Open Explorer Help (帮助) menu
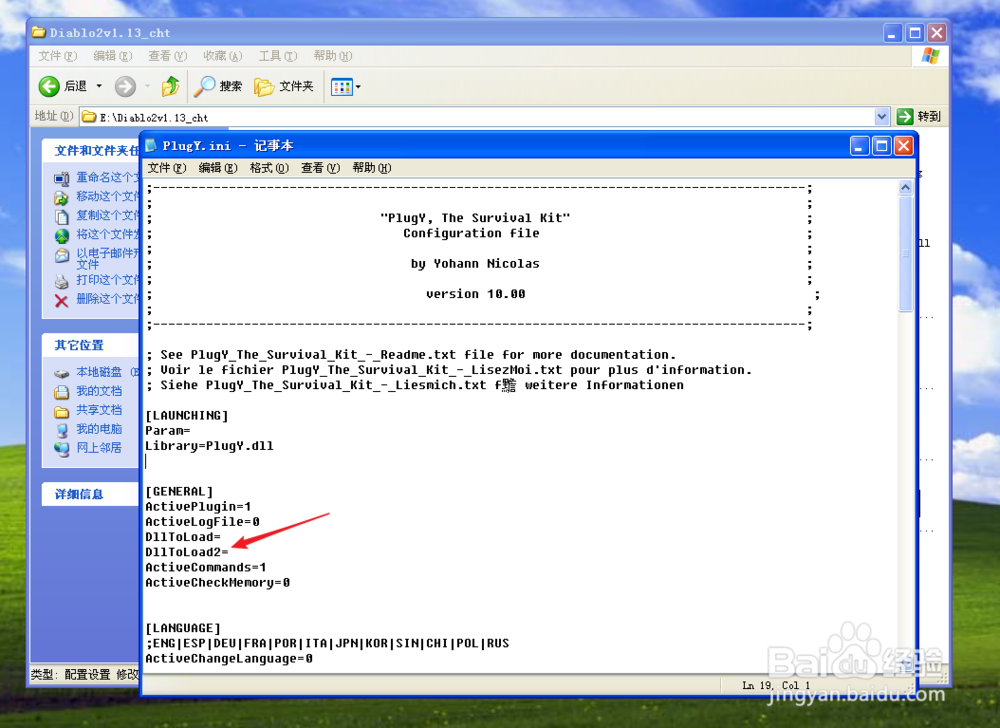The image size is (1000, 728). pos(333,56)
